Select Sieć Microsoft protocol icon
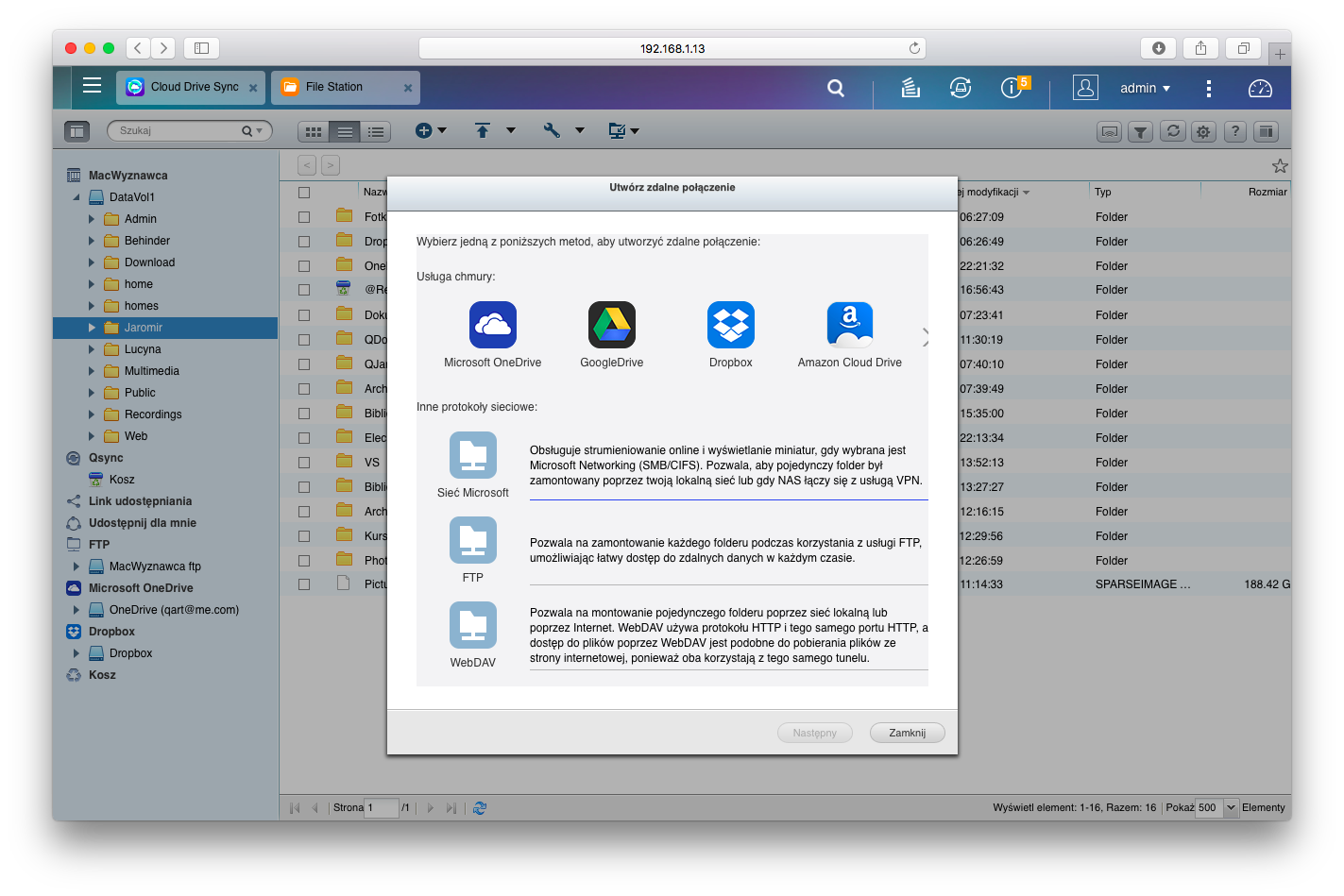 tap(473, 455)
